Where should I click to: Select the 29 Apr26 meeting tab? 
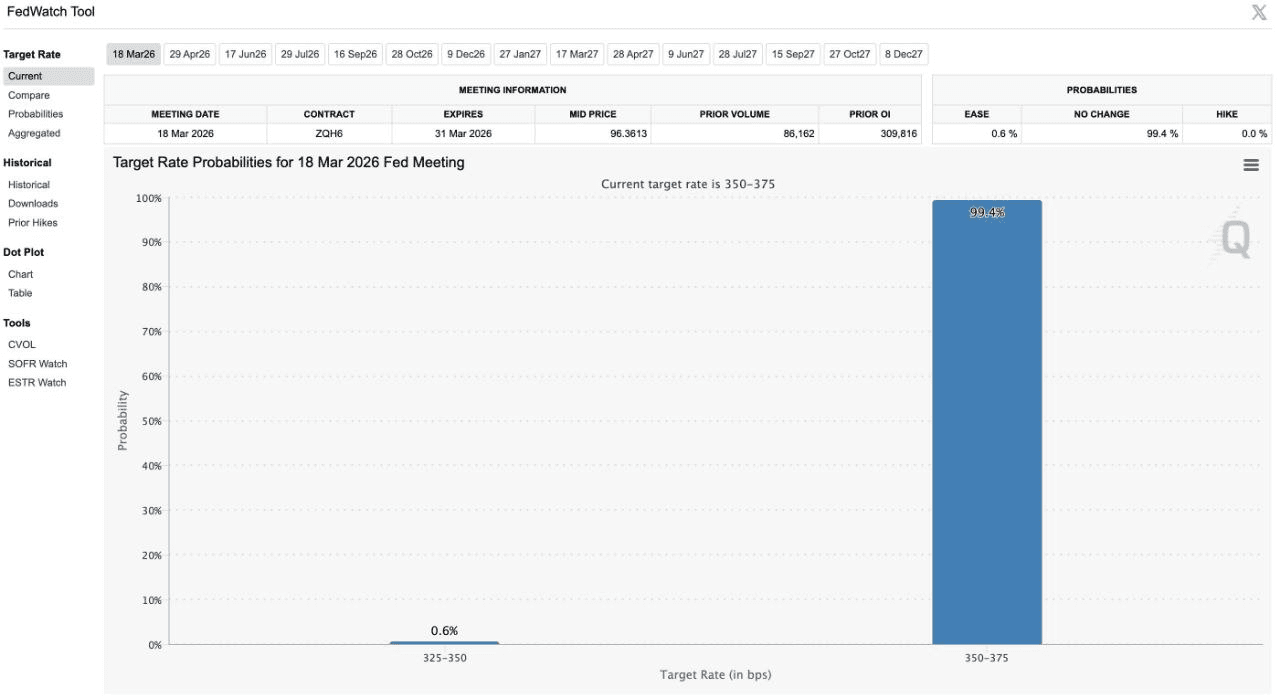[189, 54]
